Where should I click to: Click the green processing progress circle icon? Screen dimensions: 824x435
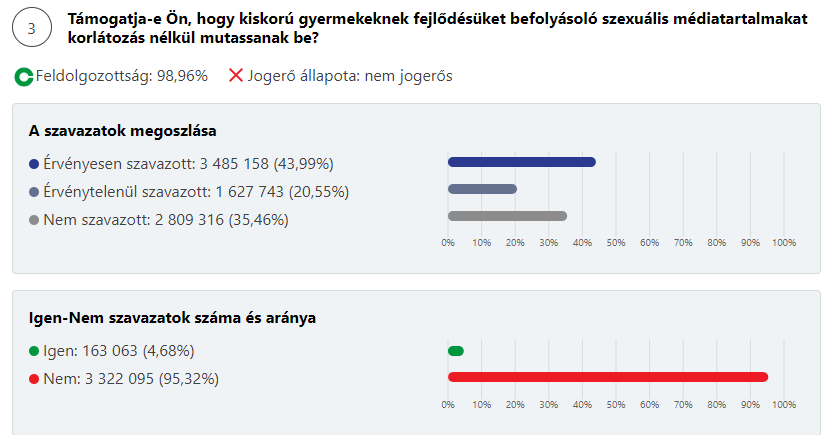(24, 77)
